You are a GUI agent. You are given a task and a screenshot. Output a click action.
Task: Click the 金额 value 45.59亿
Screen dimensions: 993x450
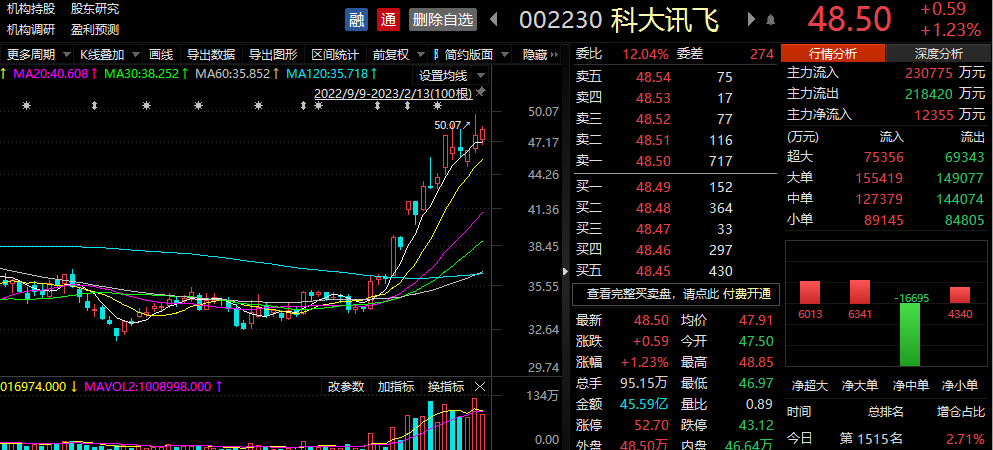[645, 404]
